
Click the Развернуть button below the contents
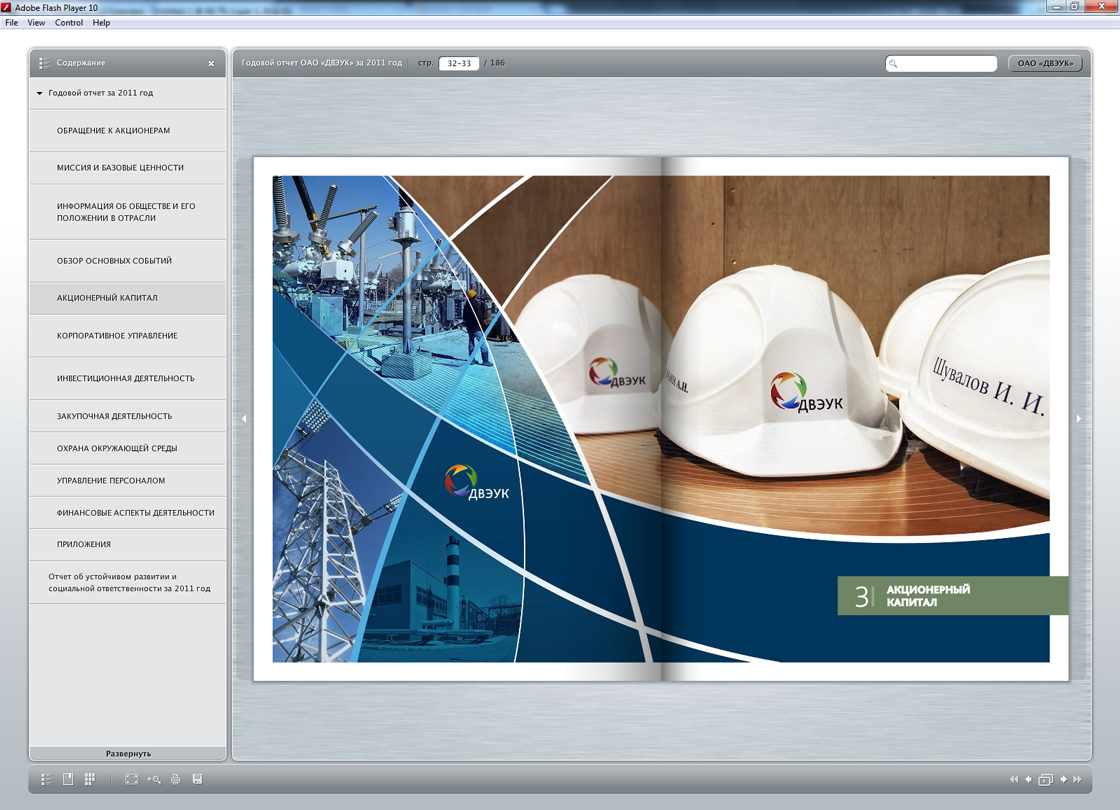point(128,754)
